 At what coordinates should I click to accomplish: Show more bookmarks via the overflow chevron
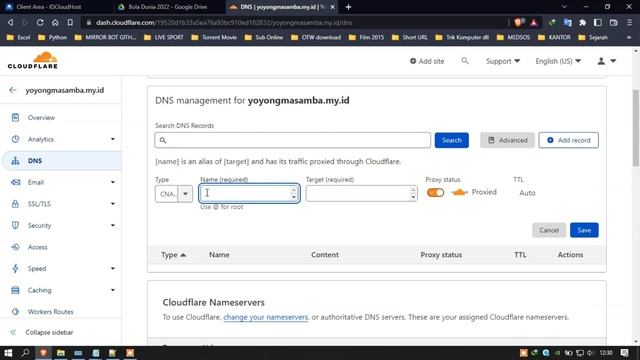629,37
